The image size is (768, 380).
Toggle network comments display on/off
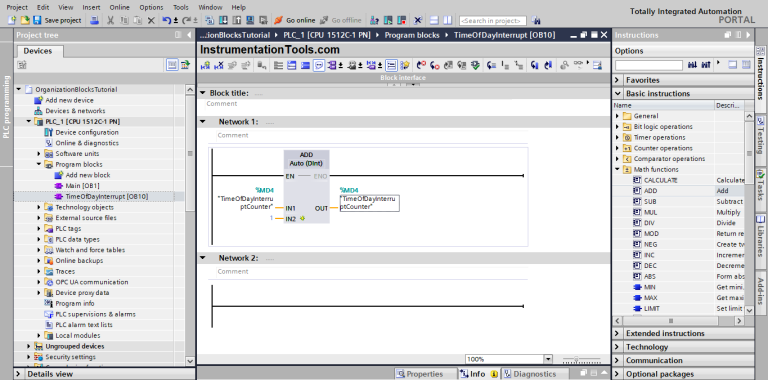click(x=319, y=65)
